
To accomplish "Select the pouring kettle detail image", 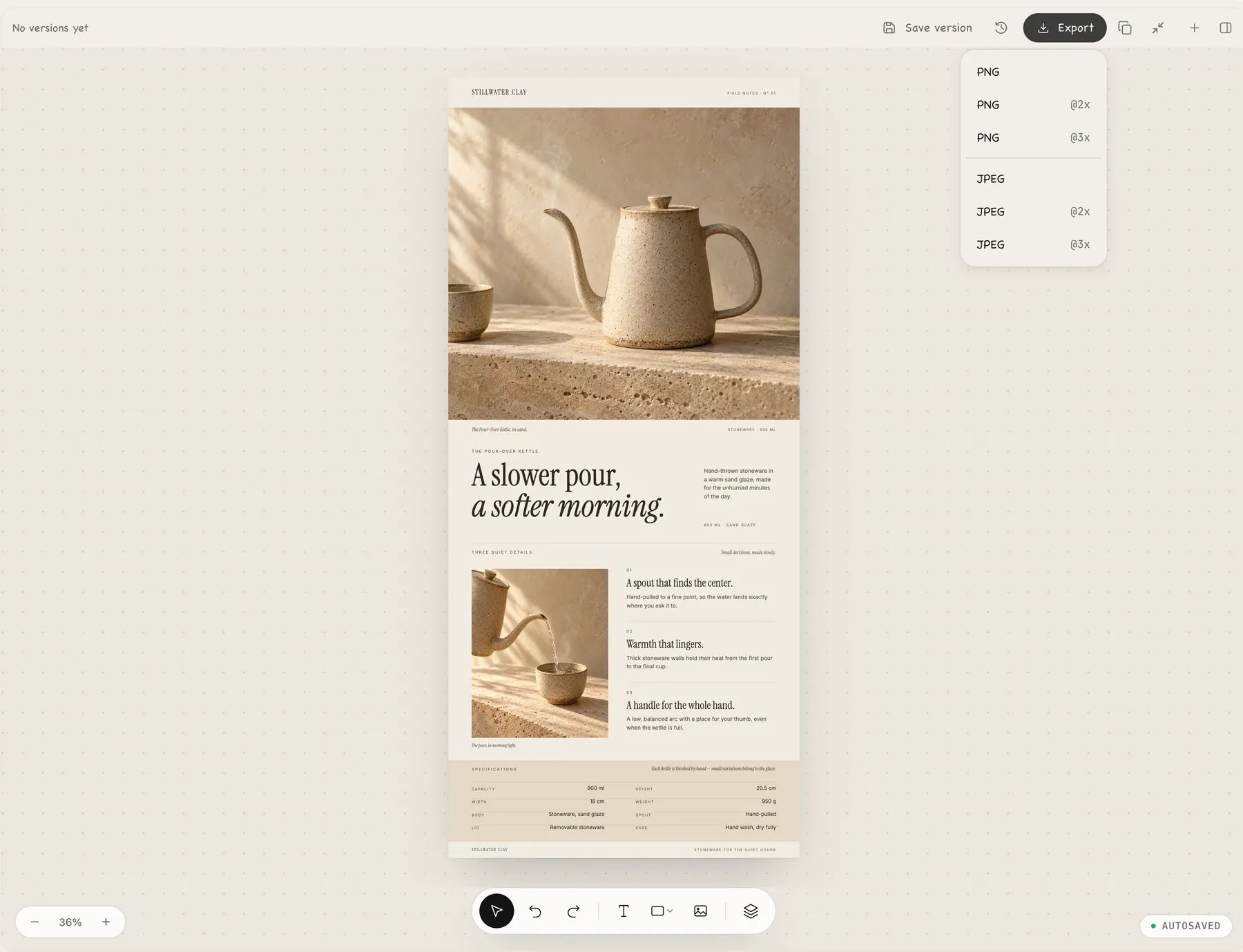I will point(540,653).
